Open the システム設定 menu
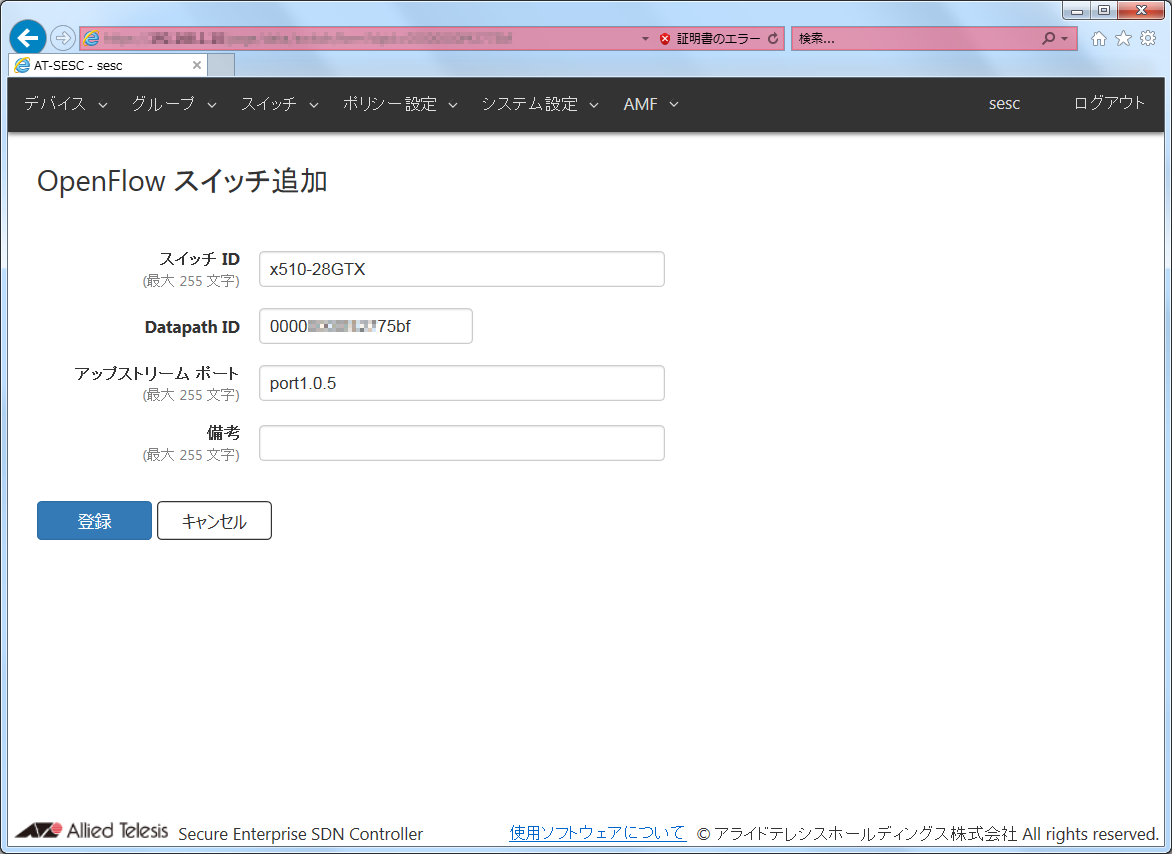Image resolution: width=1172 pixels, height=854 pixels. (540, 104)
